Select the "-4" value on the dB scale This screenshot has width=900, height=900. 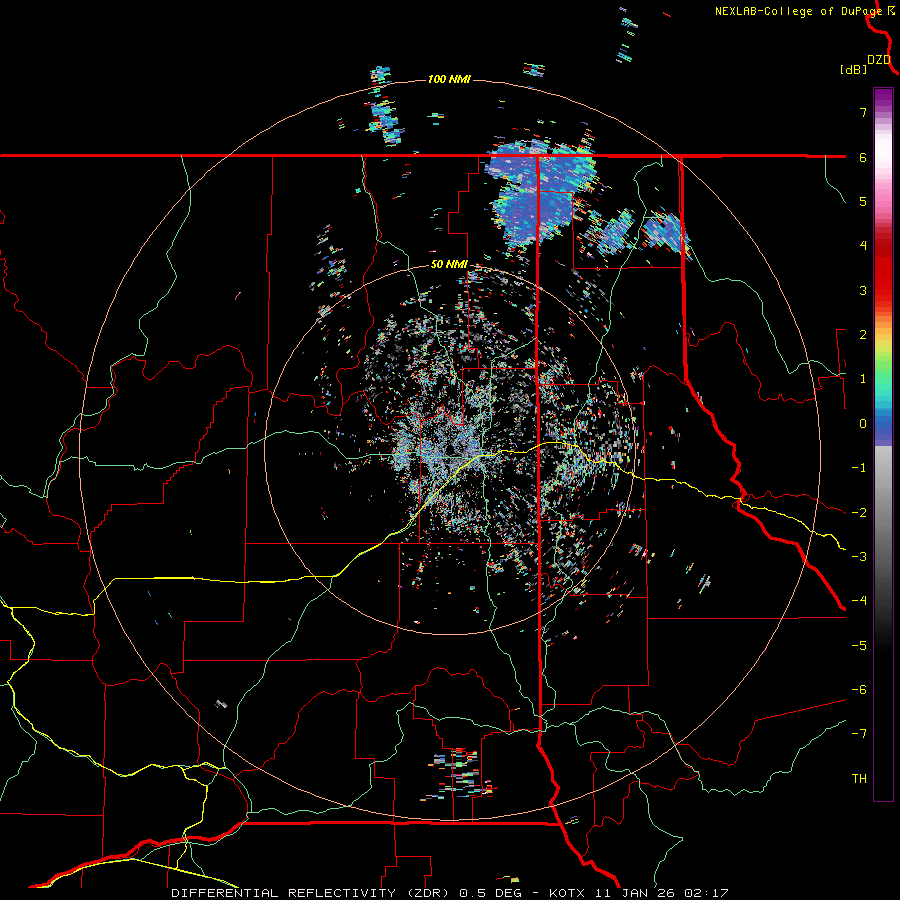pos(859,601)
